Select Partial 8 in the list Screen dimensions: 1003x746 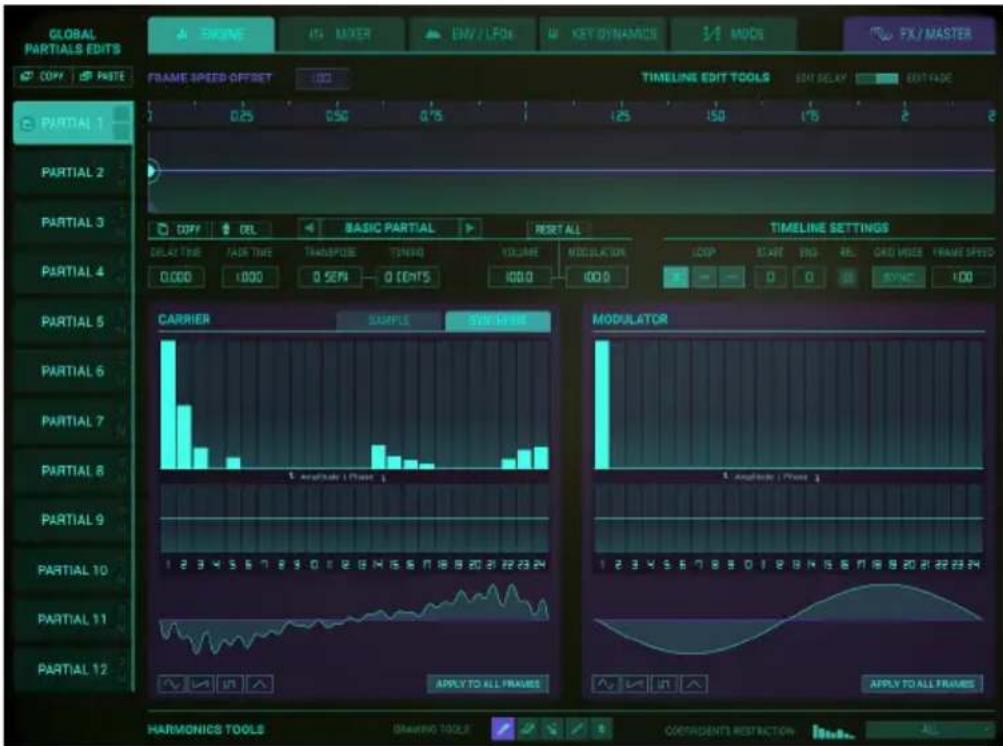click(72, 471)
